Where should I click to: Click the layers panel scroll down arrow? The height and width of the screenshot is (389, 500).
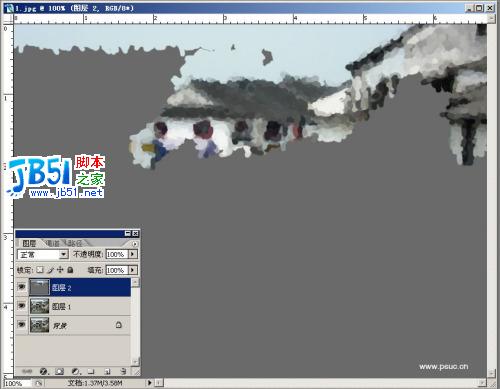tap(135, 361)
